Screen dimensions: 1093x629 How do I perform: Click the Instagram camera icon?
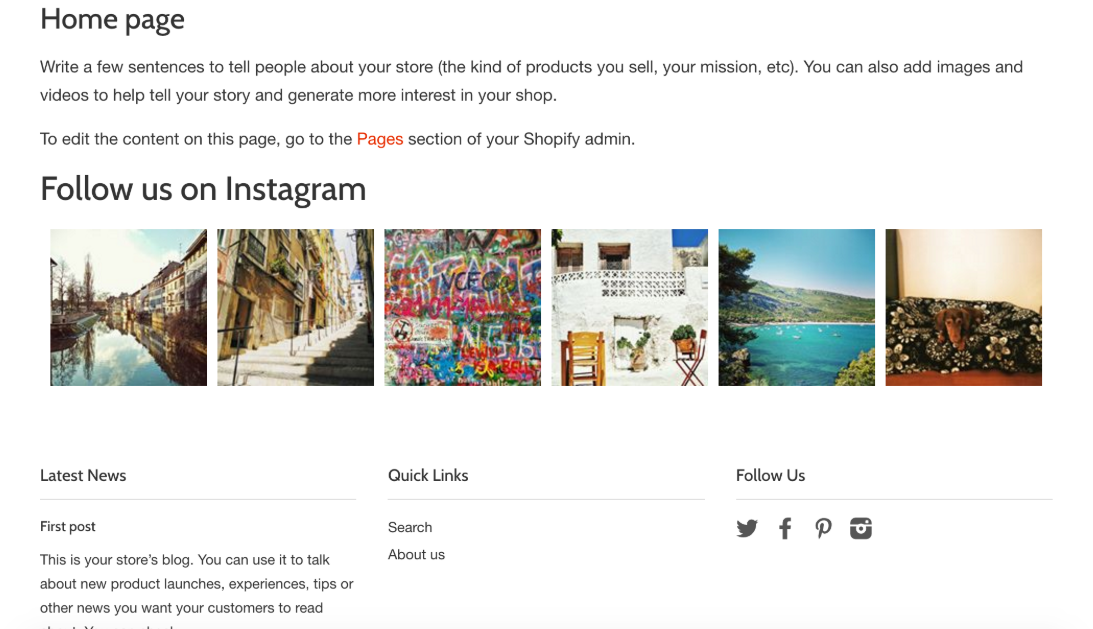pos(861,528)
